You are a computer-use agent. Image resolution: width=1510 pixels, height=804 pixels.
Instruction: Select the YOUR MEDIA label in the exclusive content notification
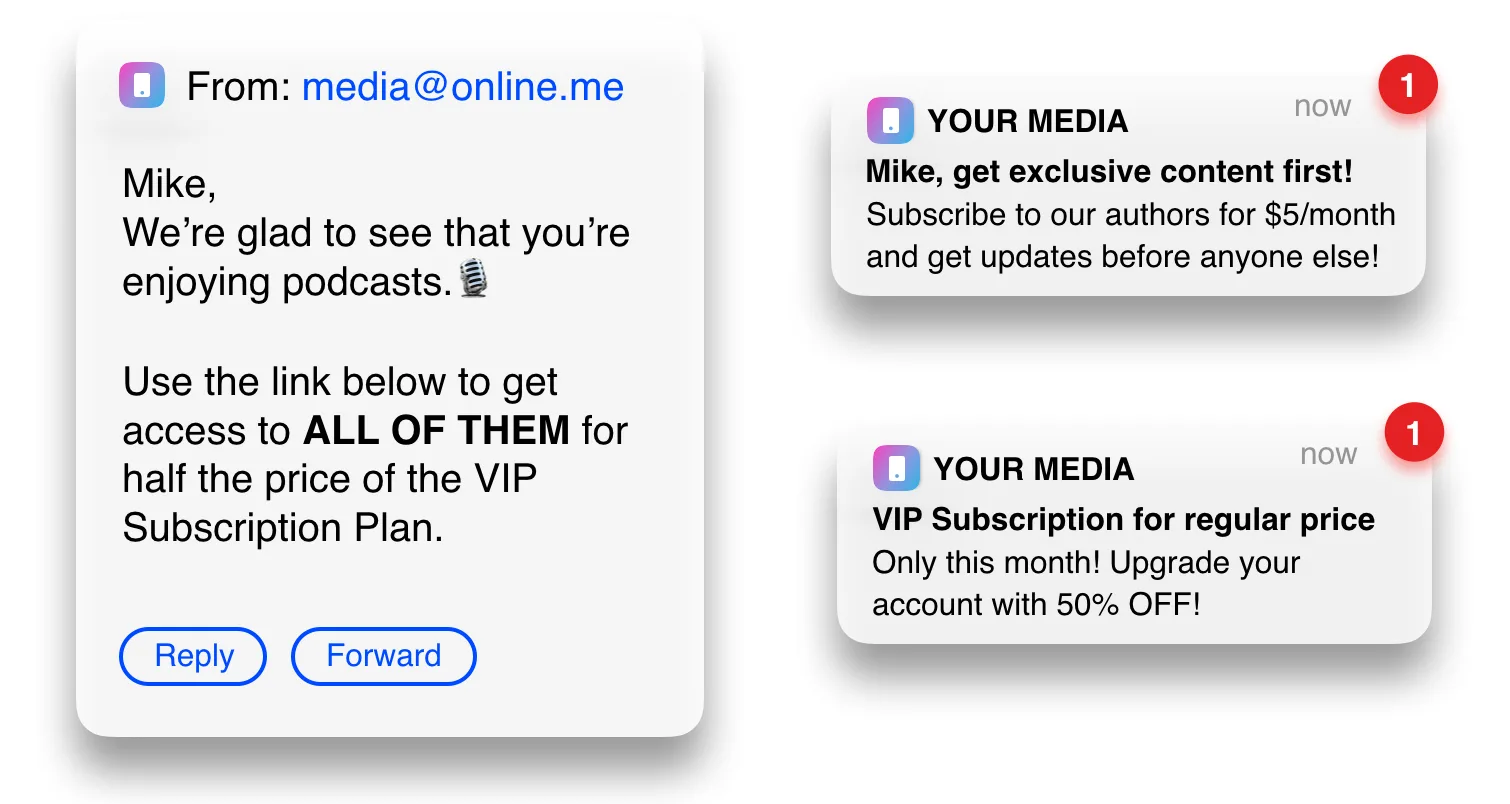tap(1027, 122)
